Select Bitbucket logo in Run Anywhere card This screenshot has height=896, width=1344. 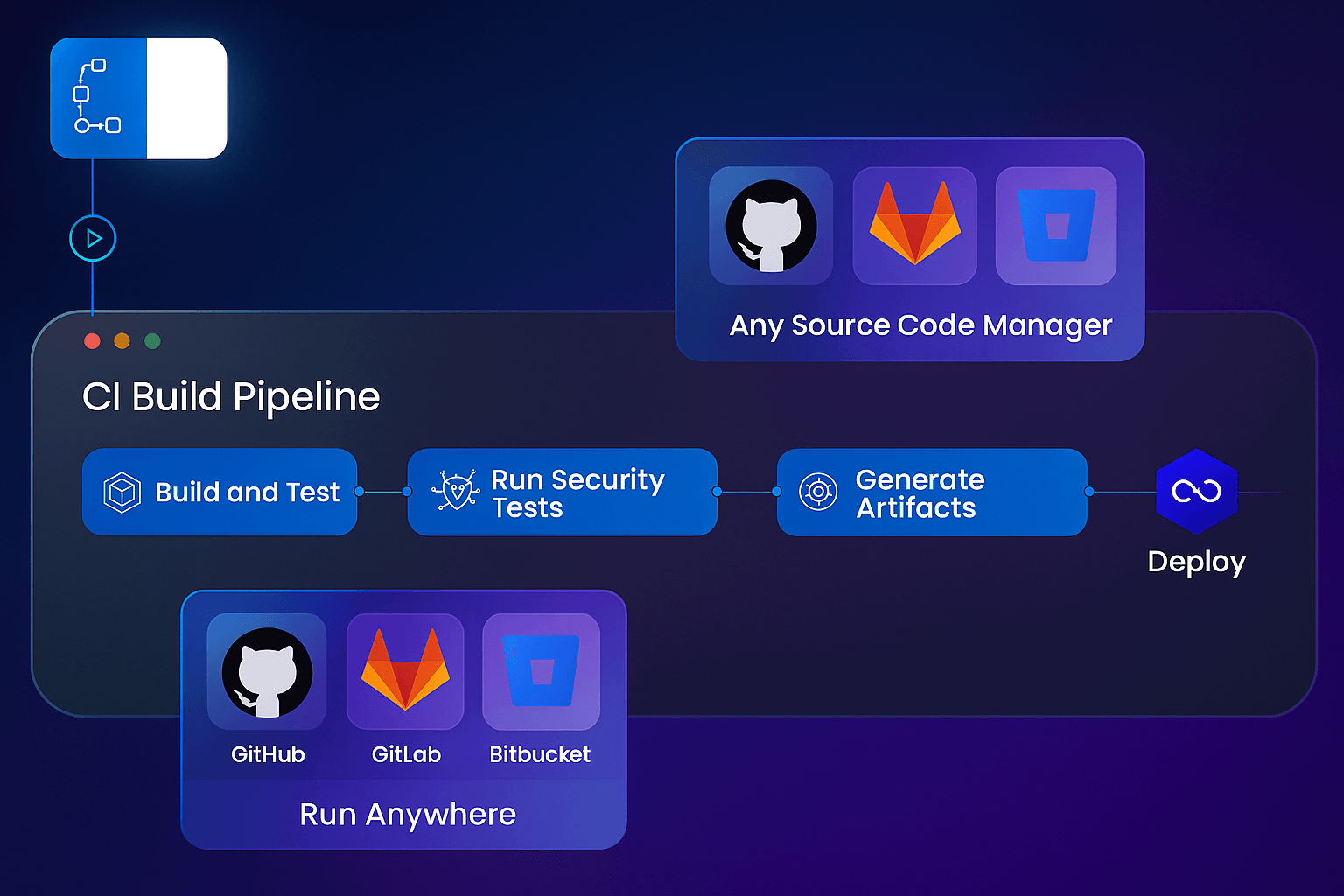pos(541,671)
